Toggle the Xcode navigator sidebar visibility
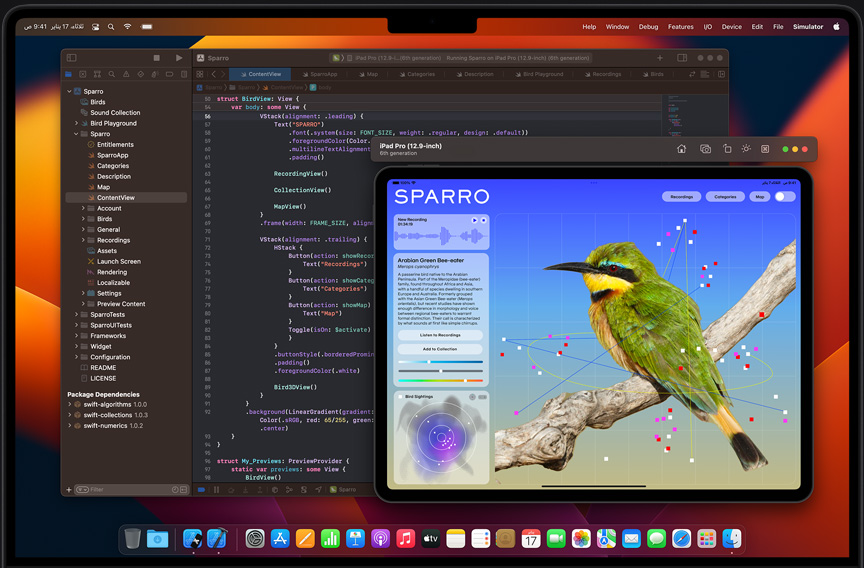The image size is (864, 568). click(72, 58)
